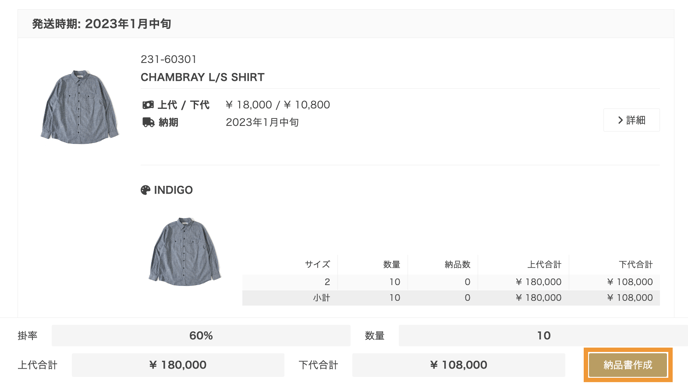Screen dimensions: 688x383
Task: Click the INDIGO color label
Action: pyautogui.click(x=173, y=190)
